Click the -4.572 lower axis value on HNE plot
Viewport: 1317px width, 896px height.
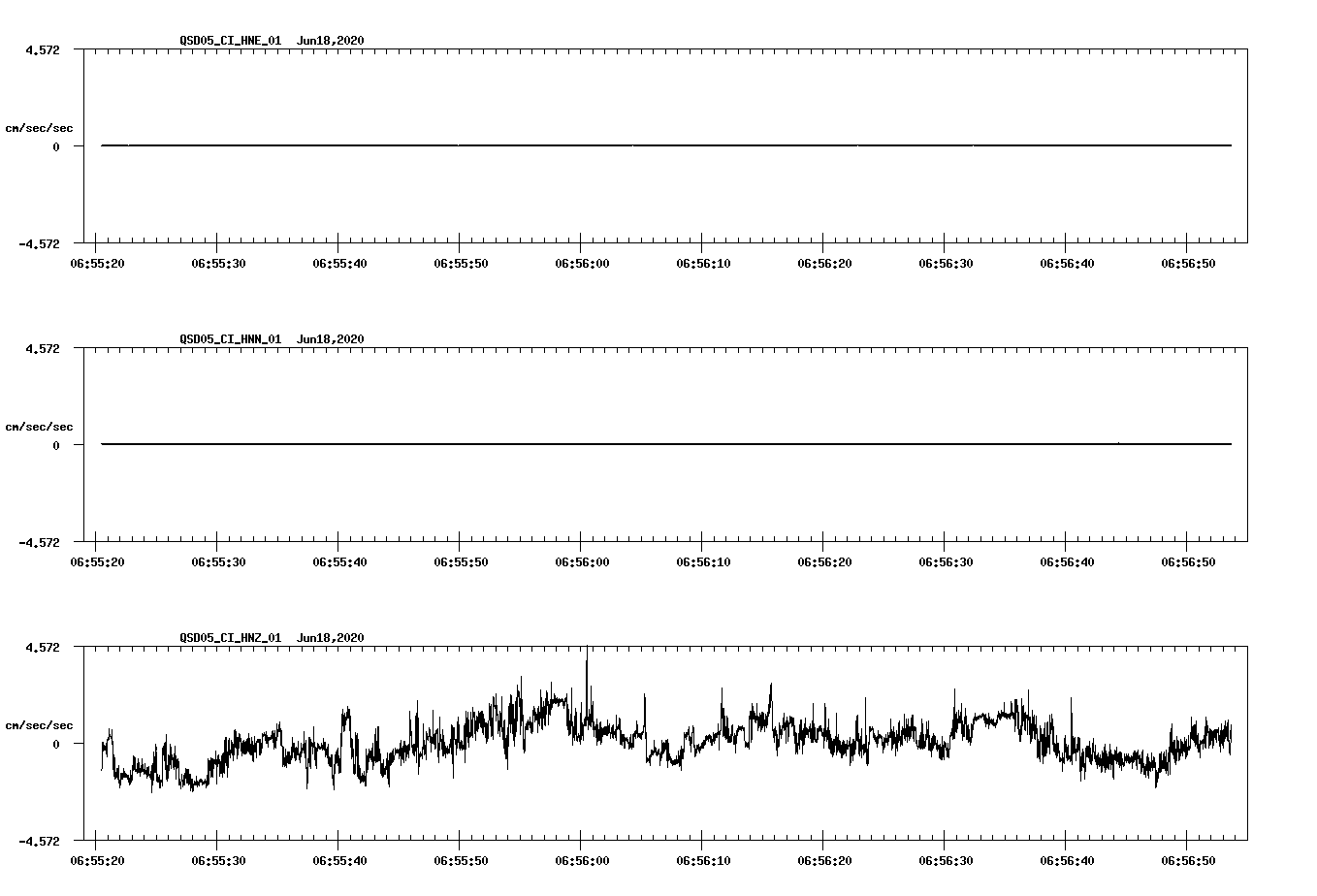tap(40, 244)
